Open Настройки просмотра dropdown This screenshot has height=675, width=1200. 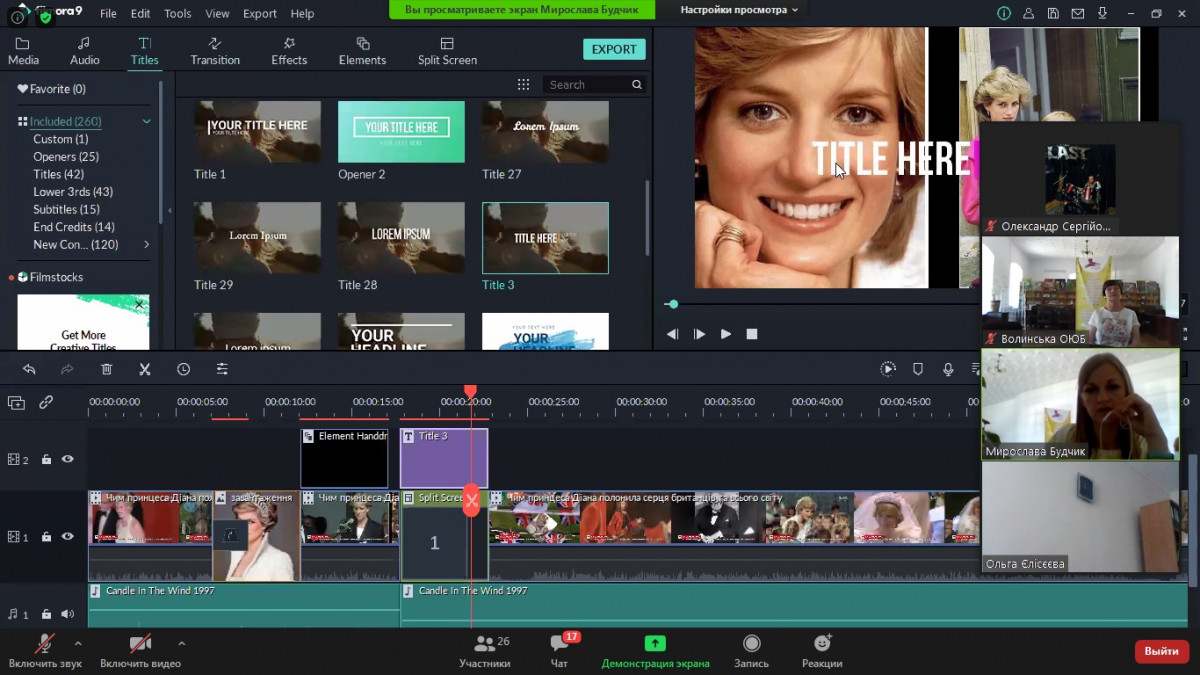click(x=739, y=10)
